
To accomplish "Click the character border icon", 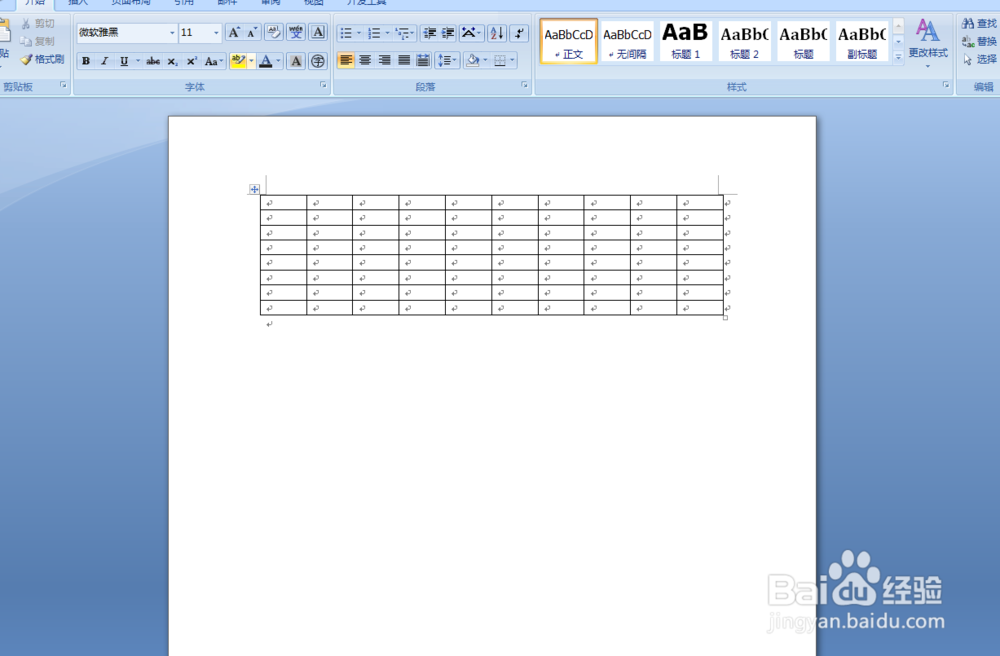I will (318, 33).
